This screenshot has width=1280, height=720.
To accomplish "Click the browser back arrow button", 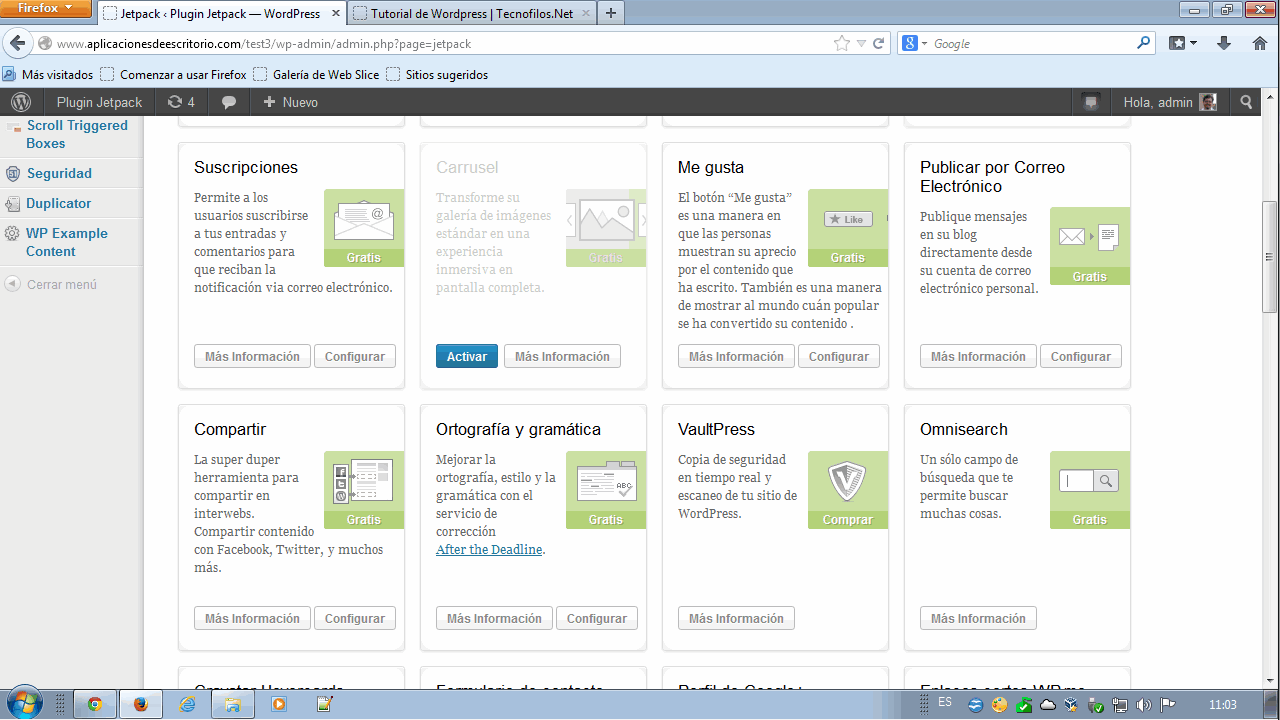I will (17, 44).
